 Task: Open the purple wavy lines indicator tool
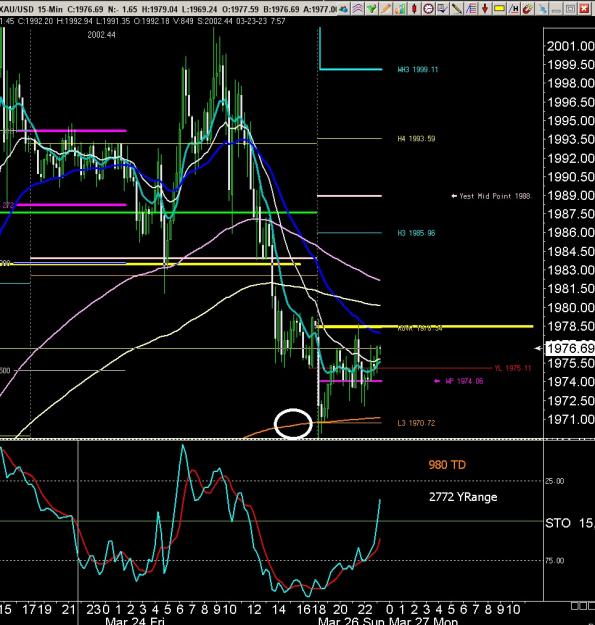coord(358,8)
